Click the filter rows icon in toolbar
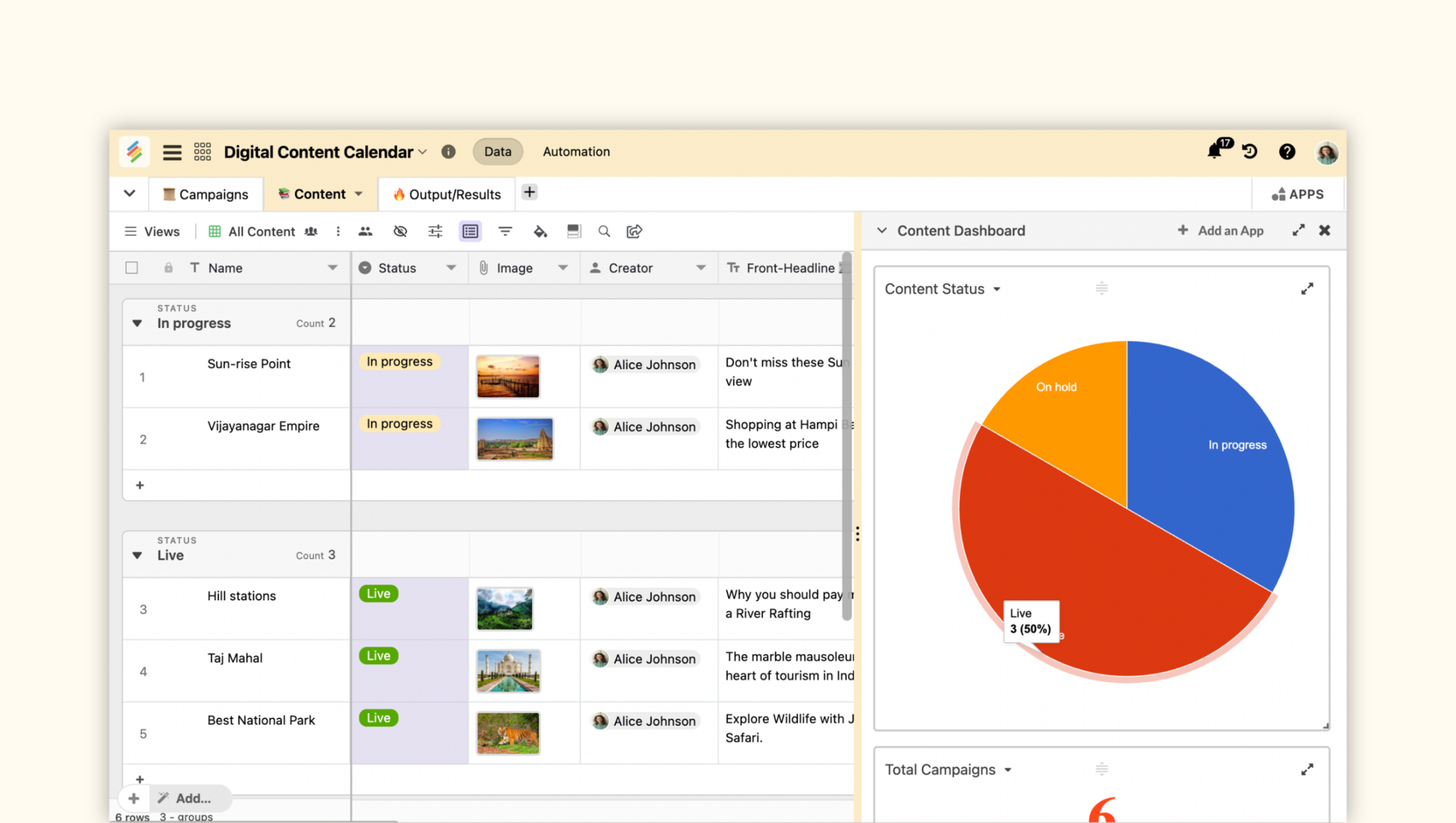This screenshot has height=823, width=1456. point(505,231)
